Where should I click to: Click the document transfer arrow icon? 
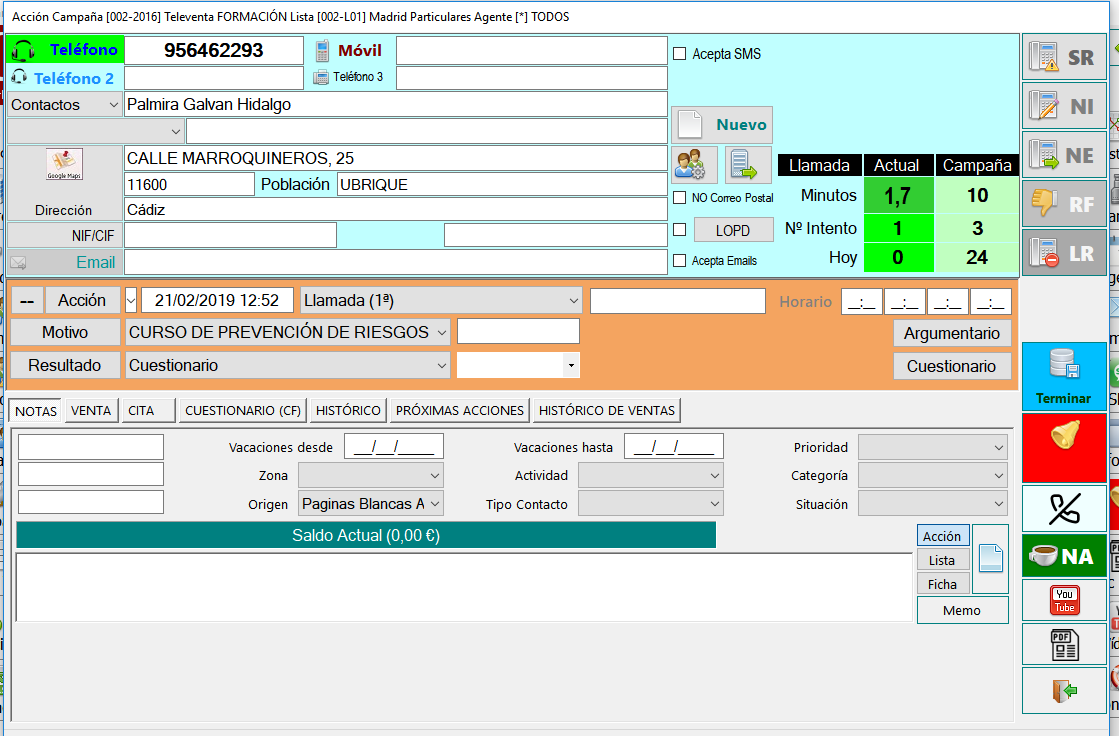click(748, 165)
